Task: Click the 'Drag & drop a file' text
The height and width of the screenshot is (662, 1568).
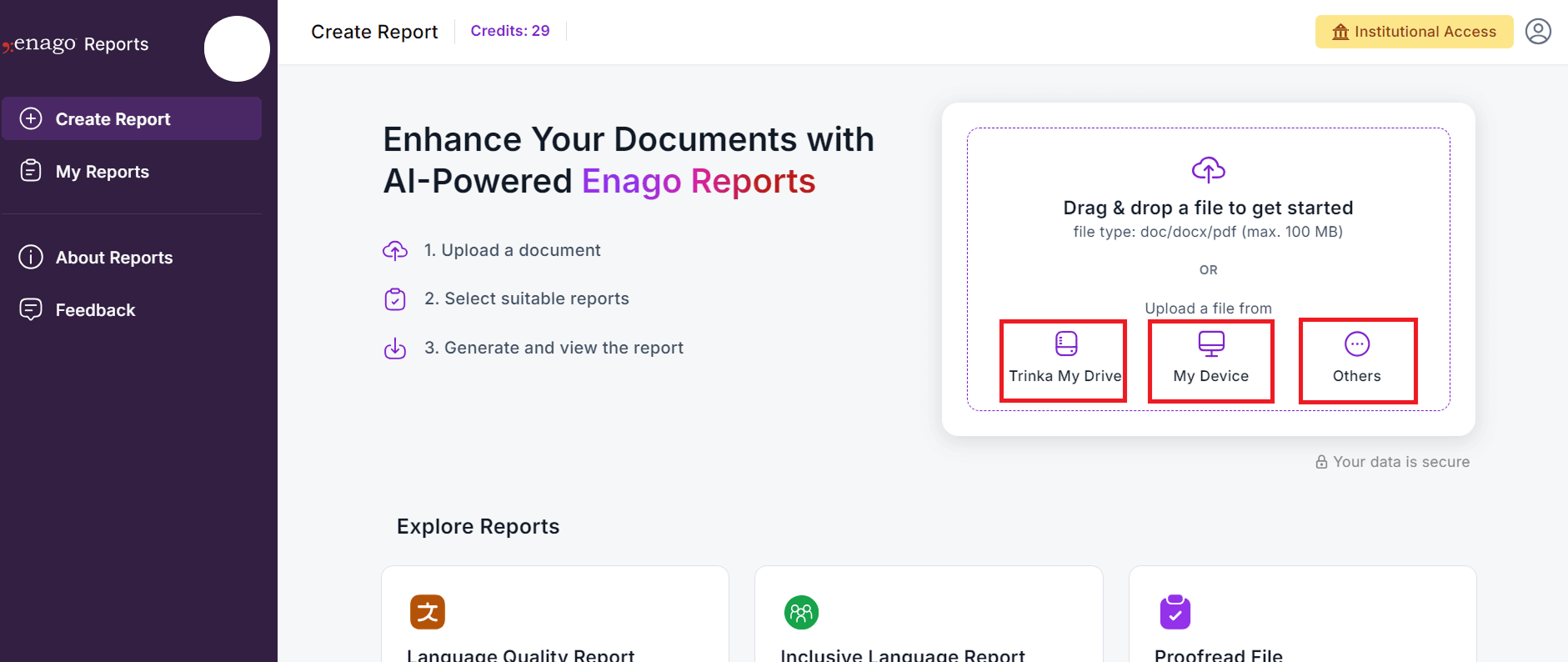Action: [x=1208, y=208]
